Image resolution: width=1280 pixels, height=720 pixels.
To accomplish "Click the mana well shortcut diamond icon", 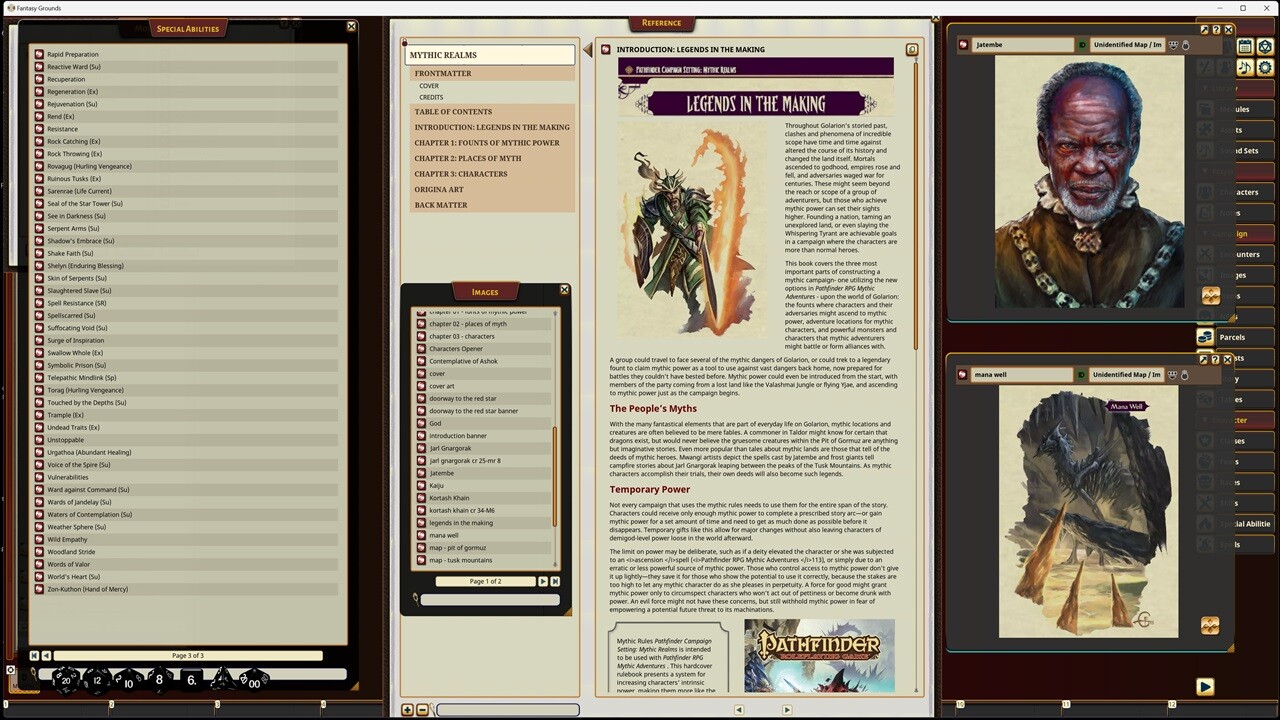I will (x=1210, y=625).
